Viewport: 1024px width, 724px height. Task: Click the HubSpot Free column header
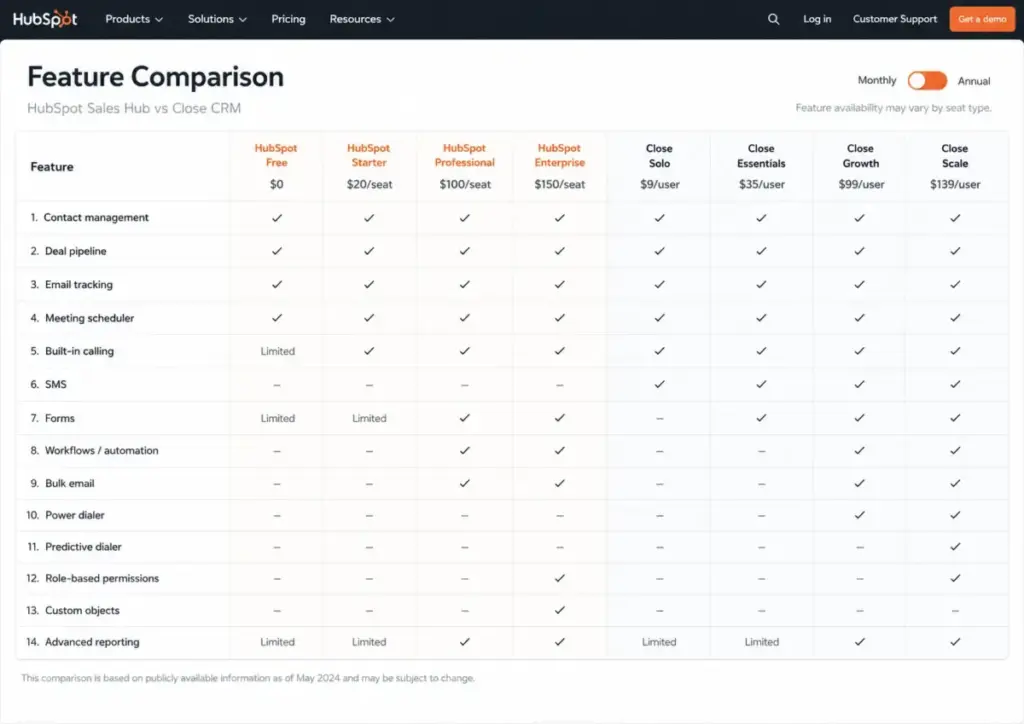276,155
